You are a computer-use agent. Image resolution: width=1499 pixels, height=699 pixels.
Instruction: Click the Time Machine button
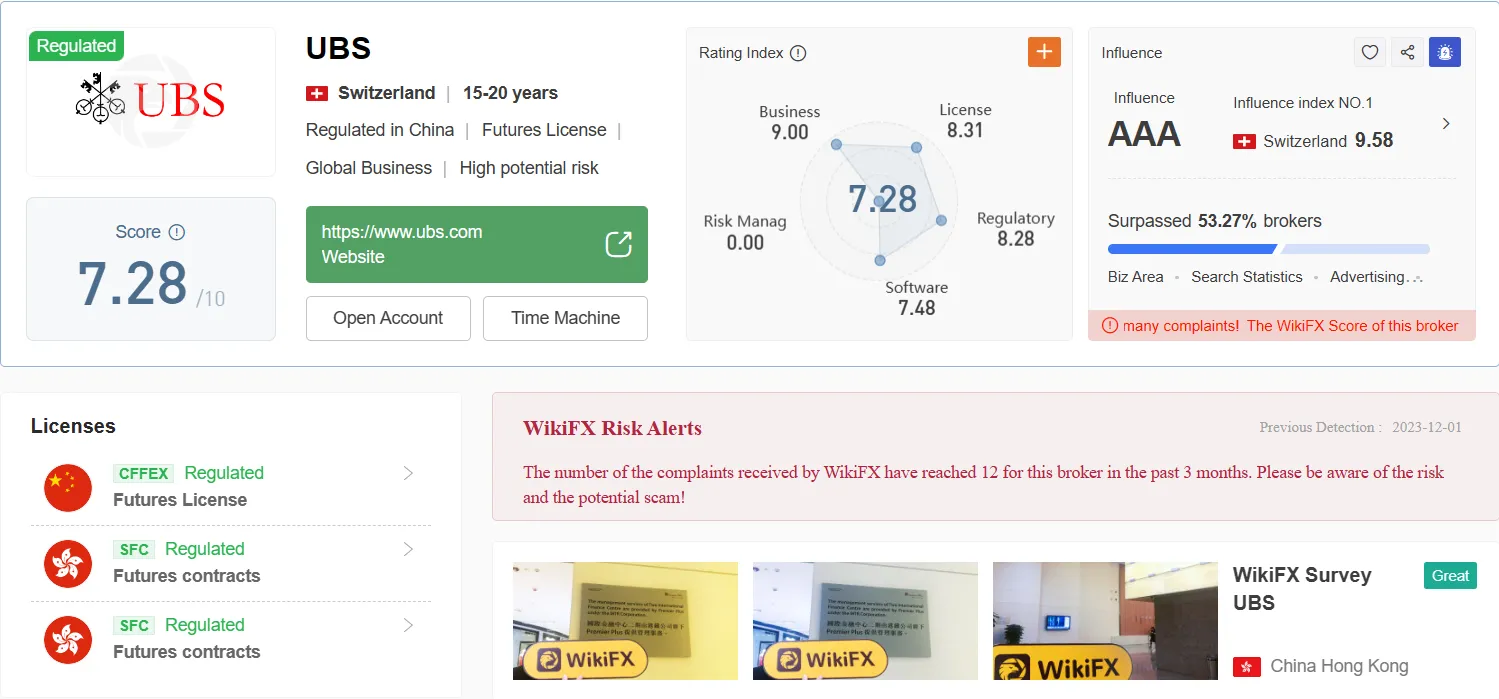point(565,318)
